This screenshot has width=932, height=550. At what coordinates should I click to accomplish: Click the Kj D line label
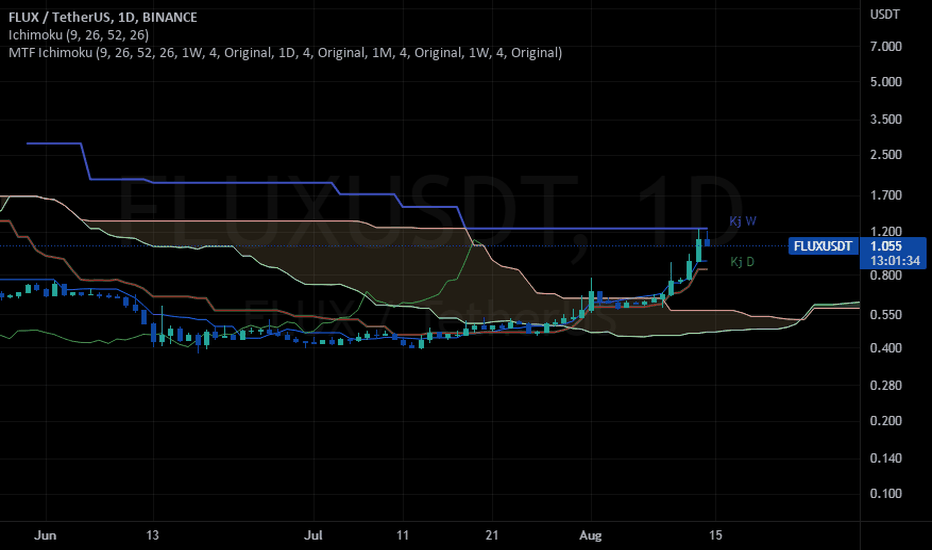pos(742,262)
